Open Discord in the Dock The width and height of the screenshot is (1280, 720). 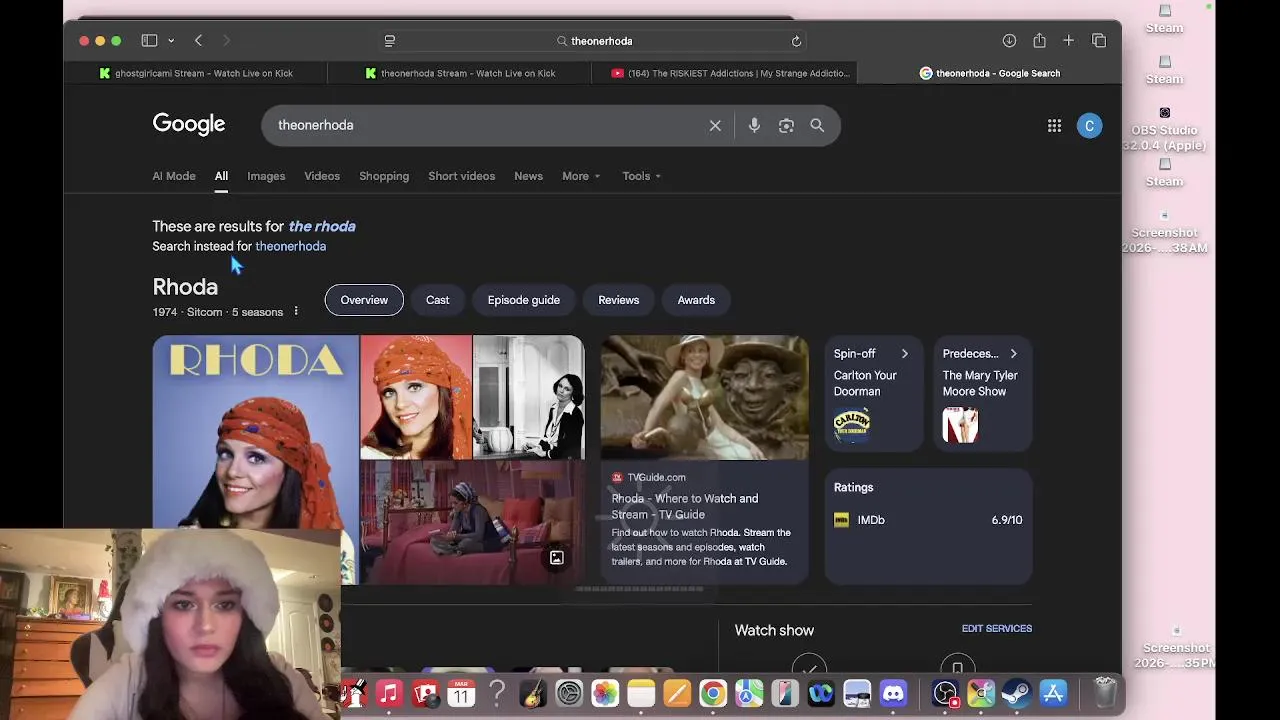[893, 693]
